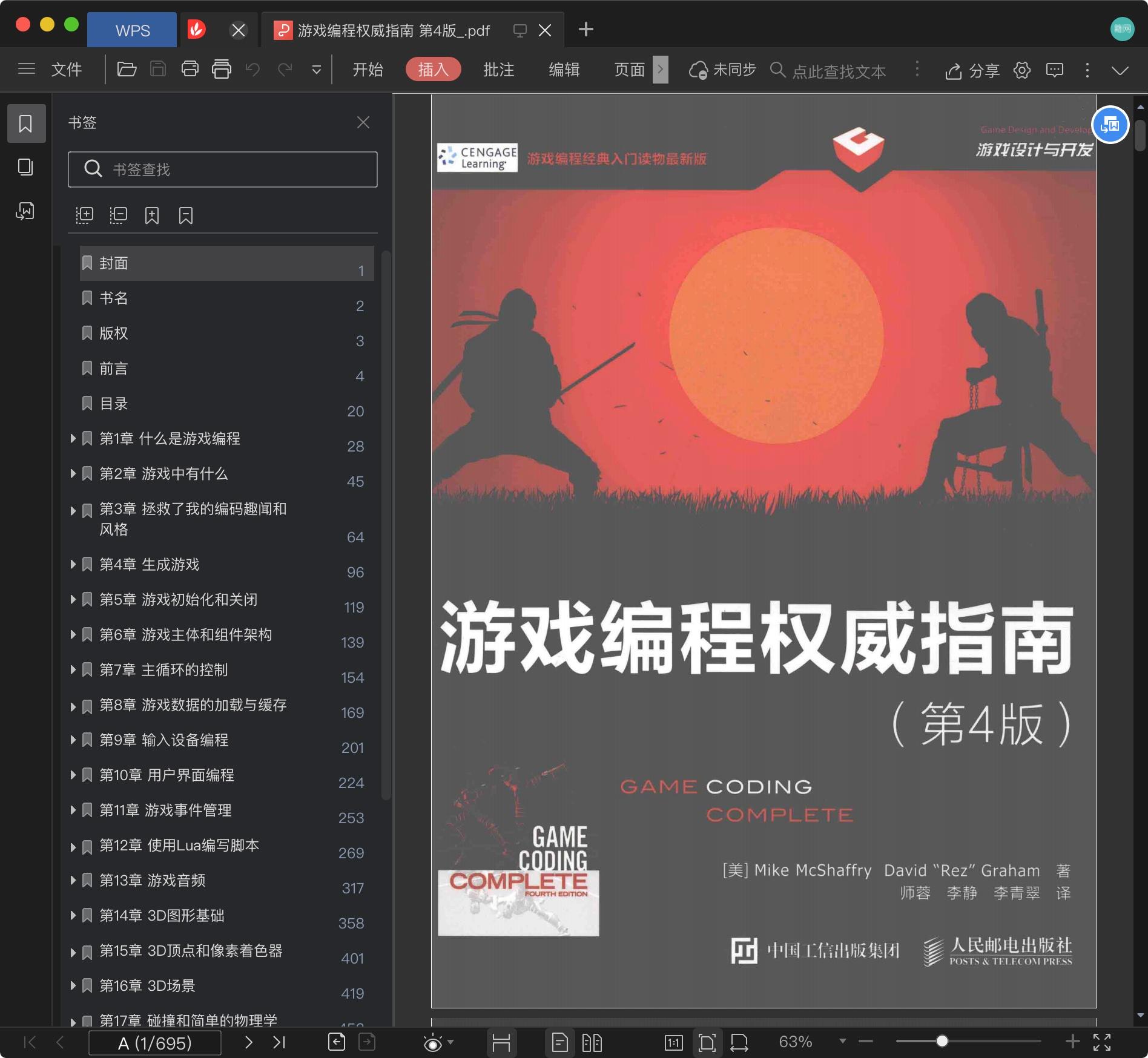
Task: Click the add bookmark icon
Action: [152, 215]
